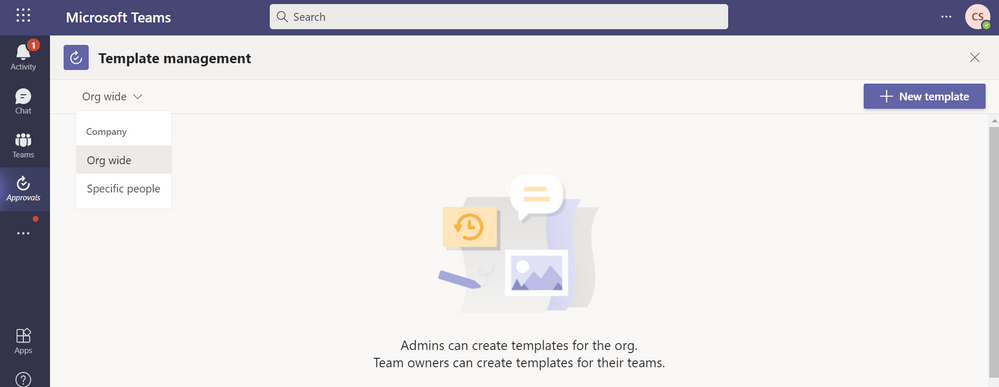The height and width of the screenshot is (387, 999).
Task: Click the Company group label
Action: click(106, 132)
